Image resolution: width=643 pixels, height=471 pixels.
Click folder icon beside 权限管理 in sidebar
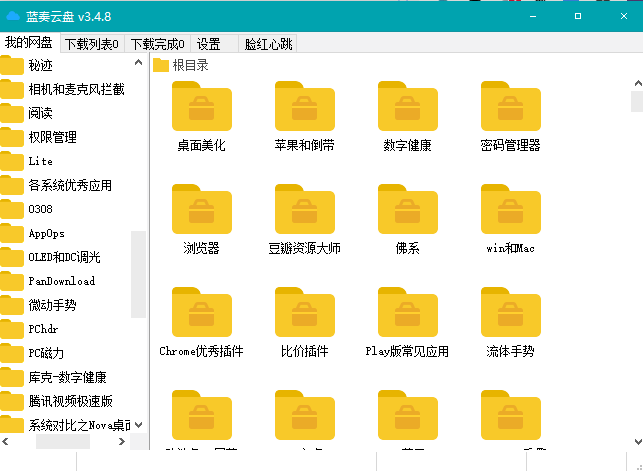12,137
